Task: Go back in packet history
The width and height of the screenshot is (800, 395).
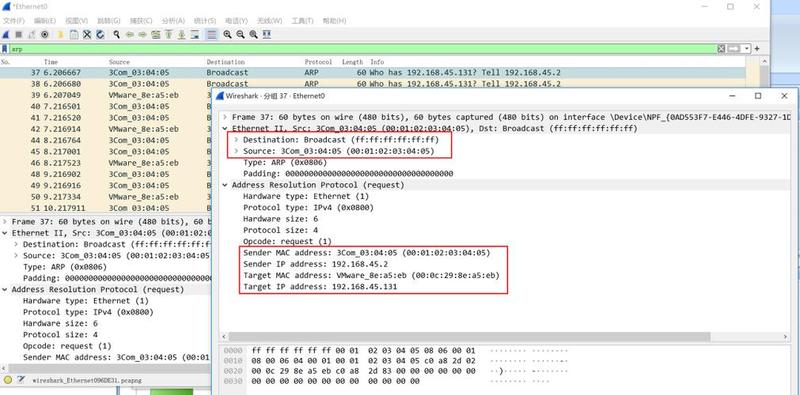Action: pos(130,35)
